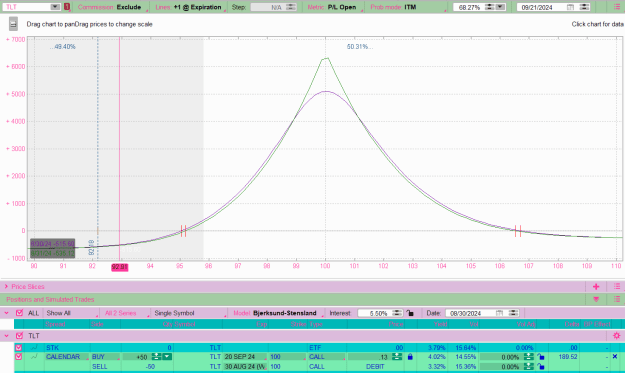Adjust the Step N/A stepper
The image size is (625, 373).
[291, 7]
